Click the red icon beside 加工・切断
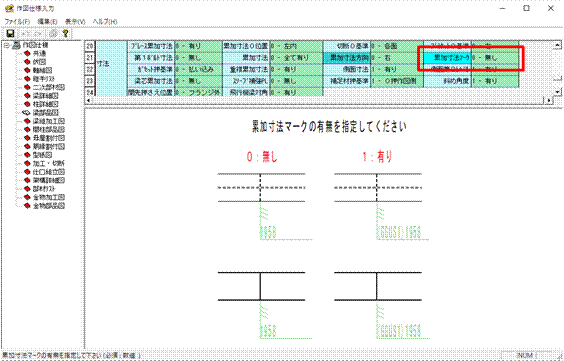The height and width of the screenshot is (361, 564). [27, 164]
